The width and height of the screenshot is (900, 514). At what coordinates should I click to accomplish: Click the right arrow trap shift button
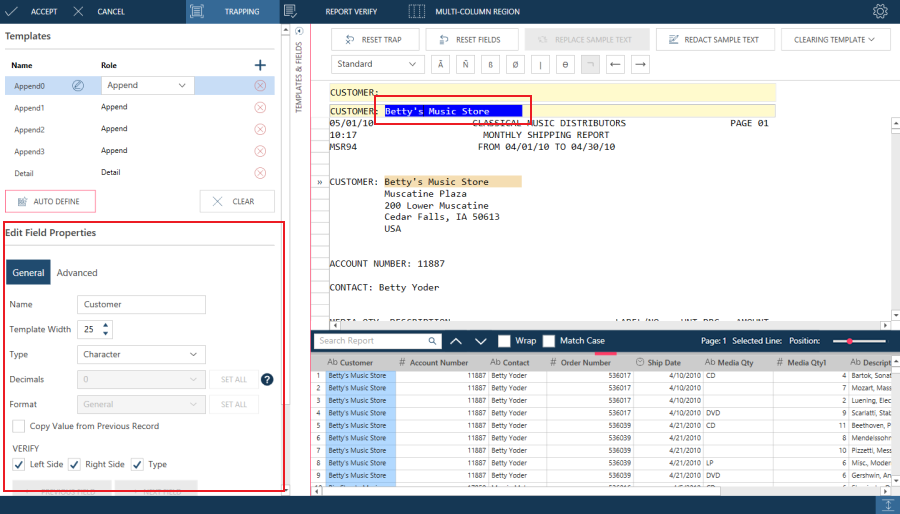641,65
